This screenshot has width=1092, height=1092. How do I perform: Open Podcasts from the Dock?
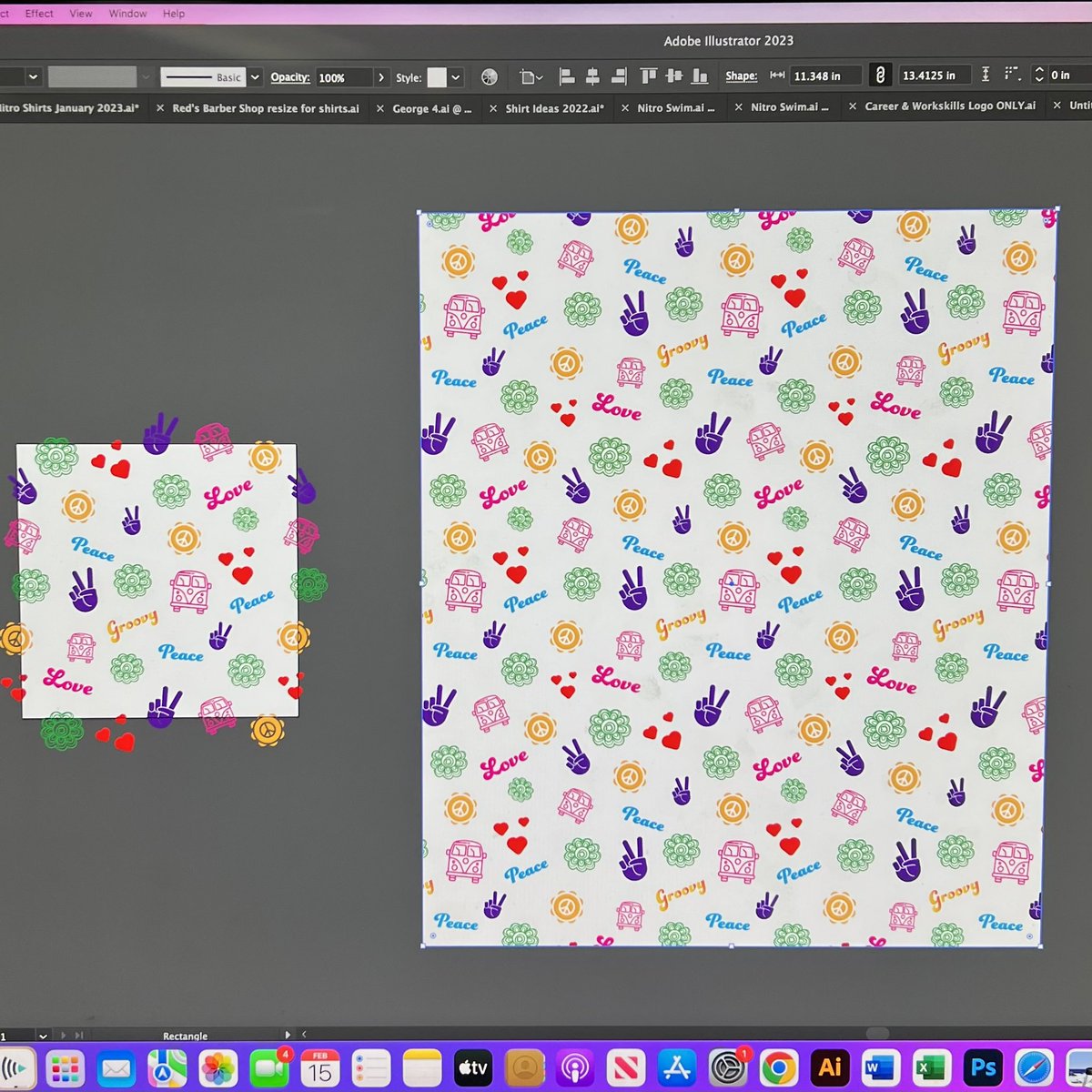[x=575, y=1068]
